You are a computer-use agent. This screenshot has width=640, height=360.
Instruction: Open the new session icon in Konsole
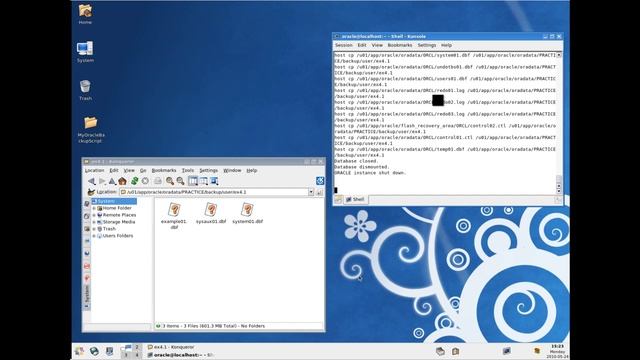[338, 200]
